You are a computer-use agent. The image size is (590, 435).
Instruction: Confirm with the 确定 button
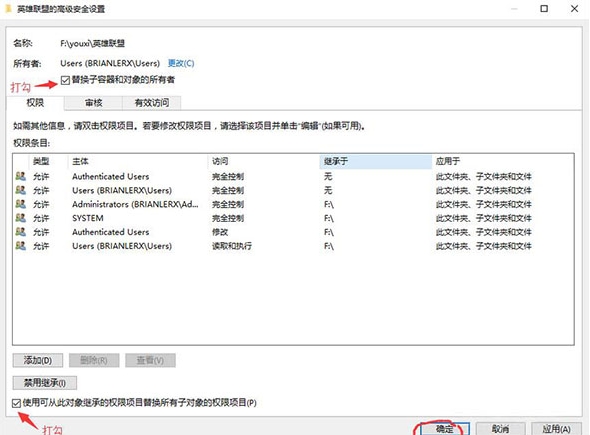445,429
